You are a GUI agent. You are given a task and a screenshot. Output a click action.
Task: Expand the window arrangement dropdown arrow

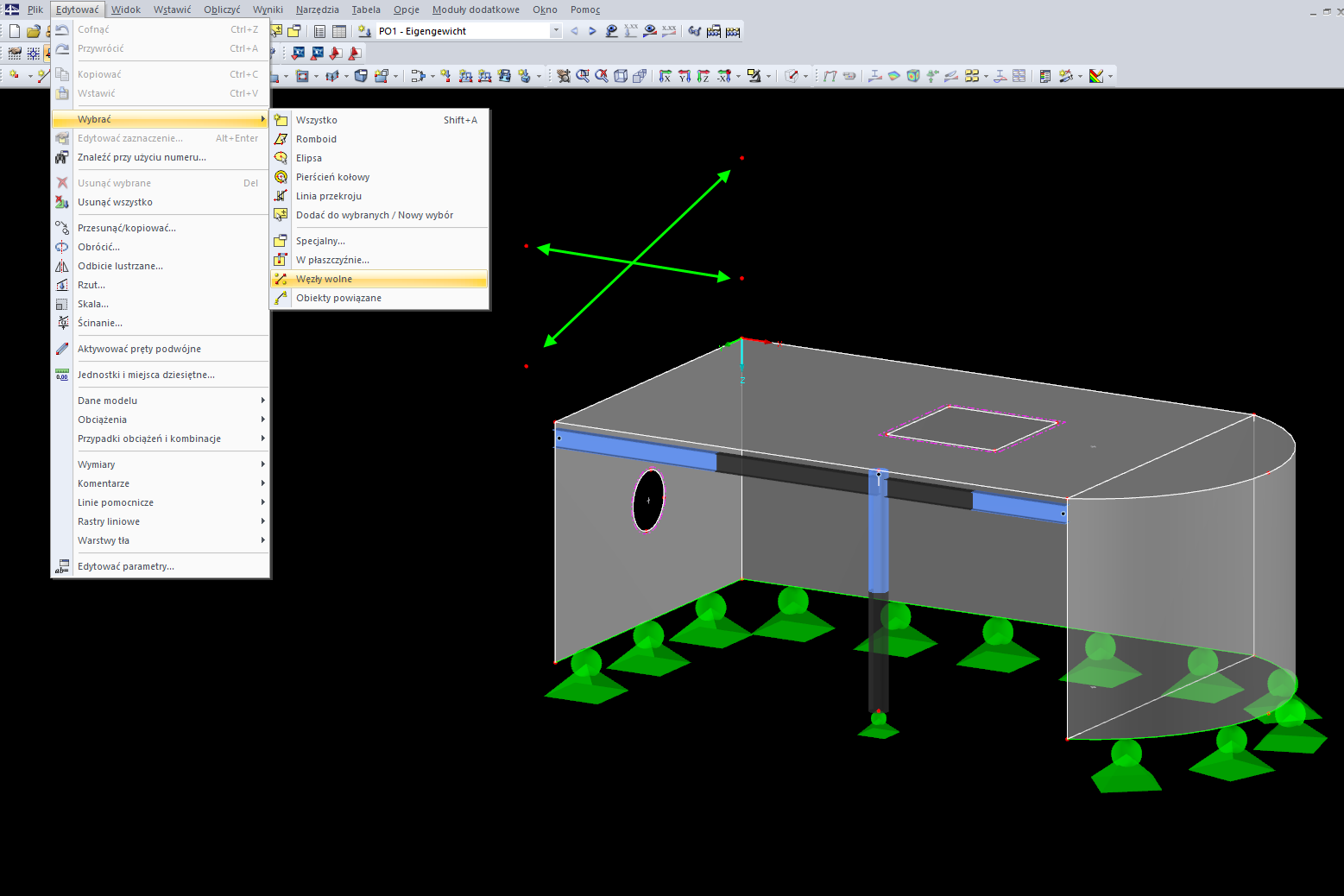tap(986, 76)
